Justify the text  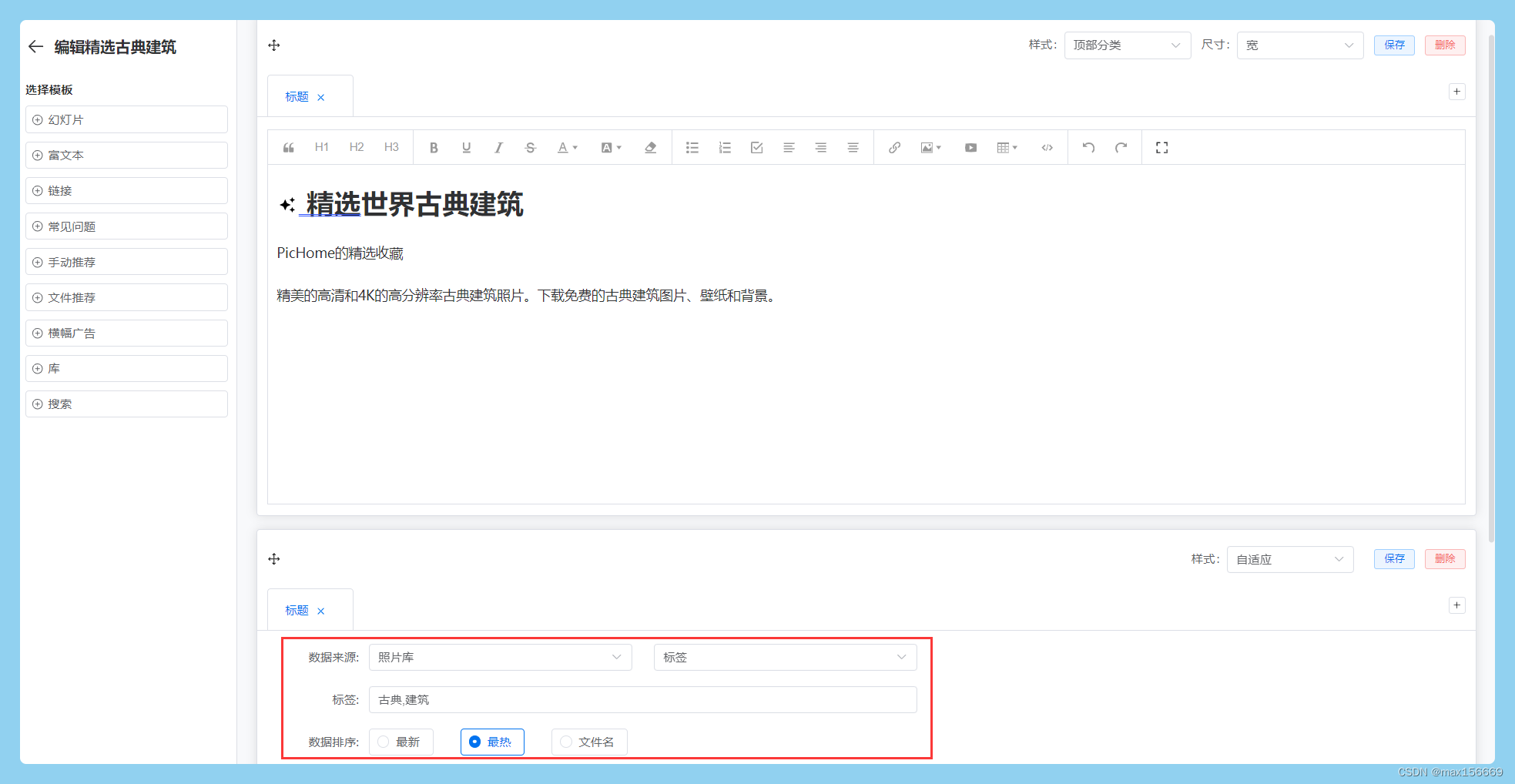853,148
